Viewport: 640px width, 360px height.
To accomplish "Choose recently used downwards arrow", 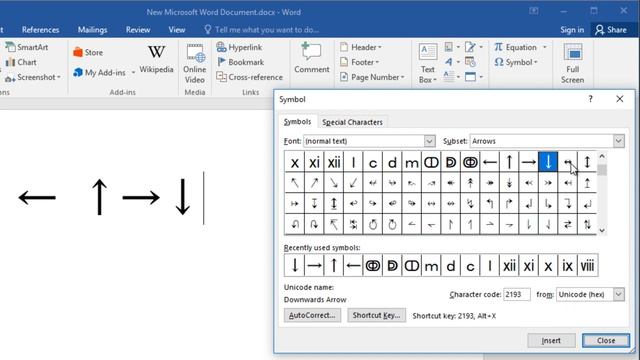I will [x=294, y=266].
